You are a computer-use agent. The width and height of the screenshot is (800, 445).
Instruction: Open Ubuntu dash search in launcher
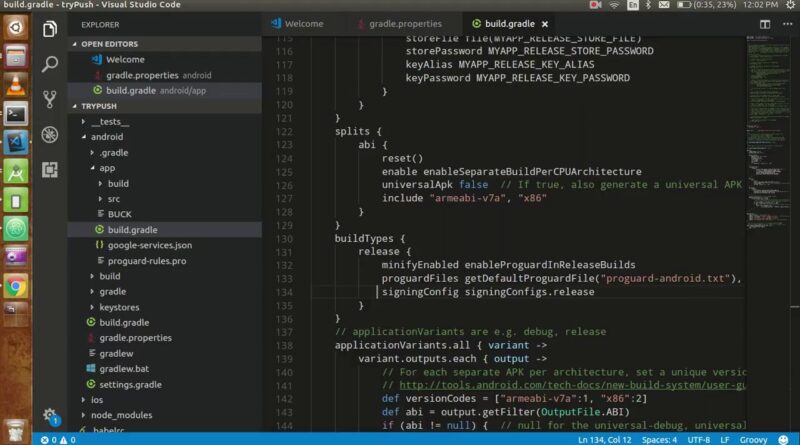click(15, 28)
